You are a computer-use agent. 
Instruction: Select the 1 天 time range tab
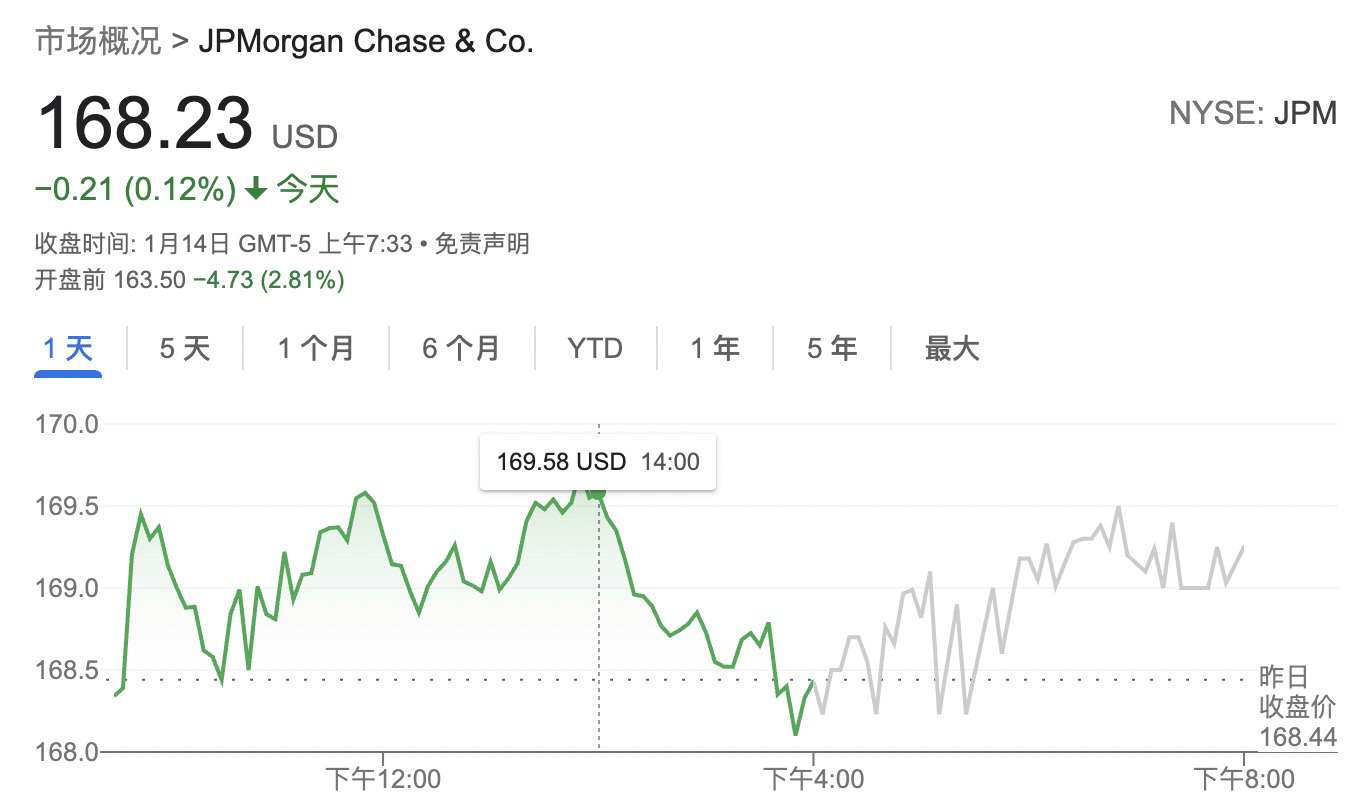(68, 349)
